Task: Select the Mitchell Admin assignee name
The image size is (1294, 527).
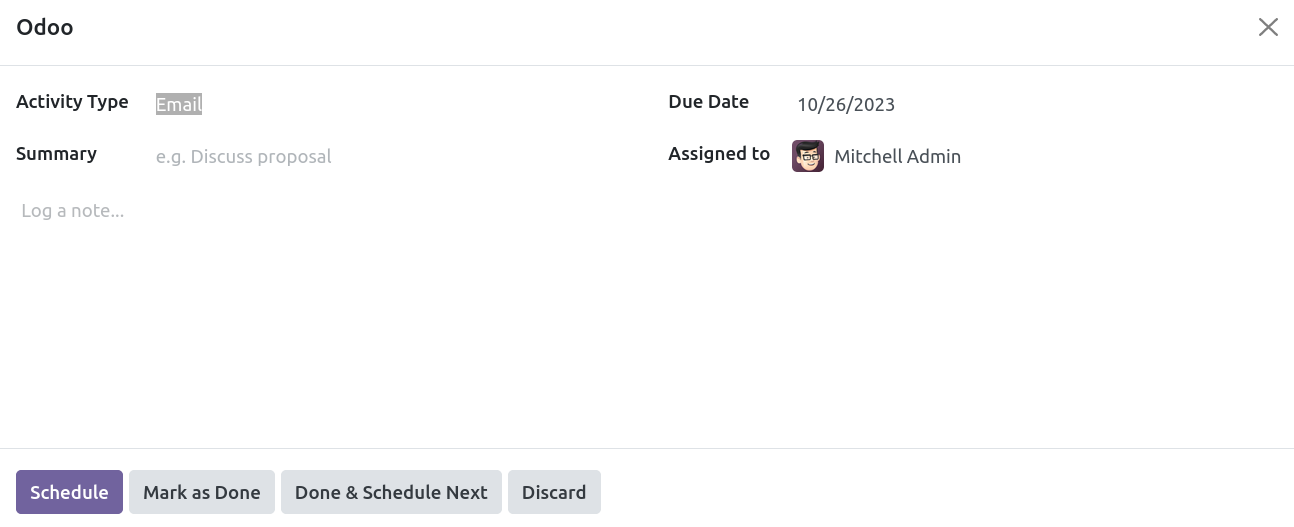Action: [897, 156]
